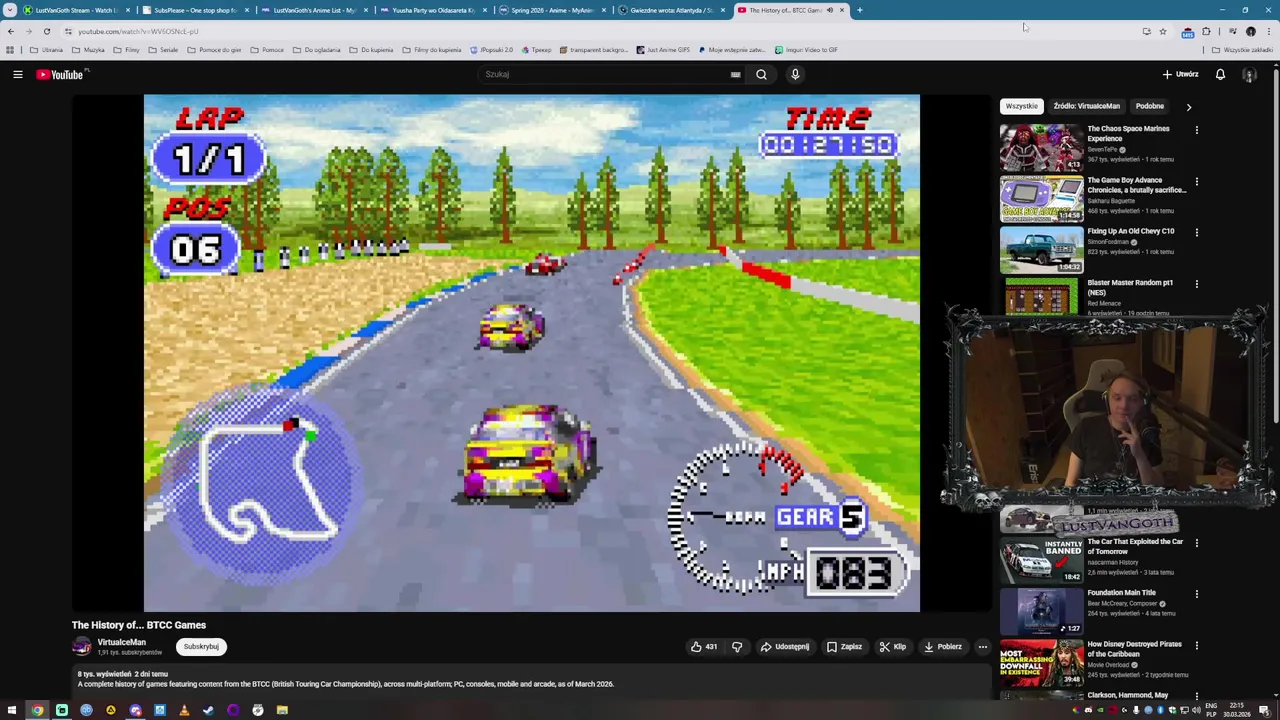This screenshot has height=720, width=1280.
Task: Open VirtualceMan channel avatar
Action: click(81, 646)
